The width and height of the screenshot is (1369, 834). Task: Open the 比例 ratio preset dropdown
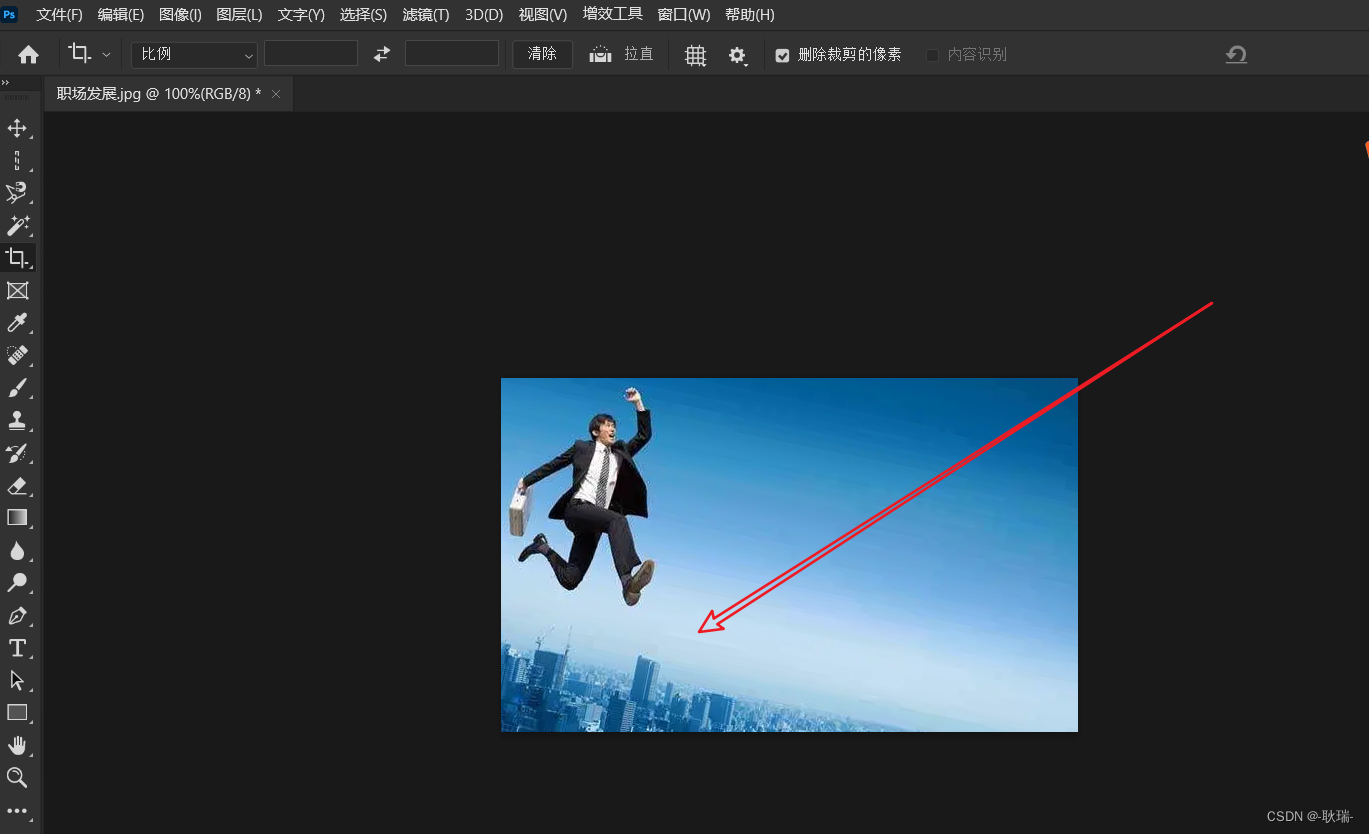194,54
